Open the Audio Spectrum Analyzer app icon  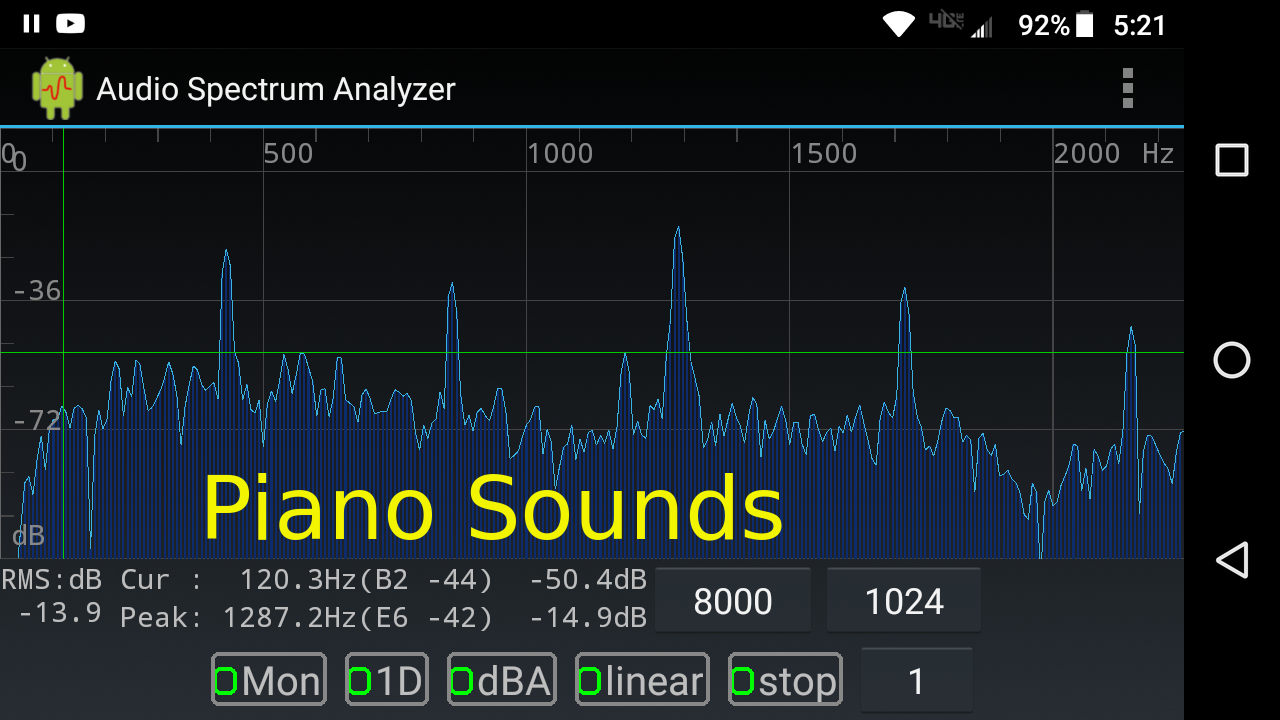56,88
